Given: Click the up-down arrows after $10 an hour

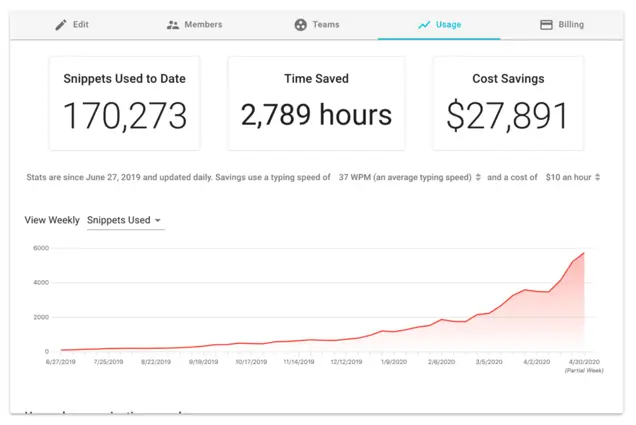Looking at the screenshot, I should click(598, 177).
